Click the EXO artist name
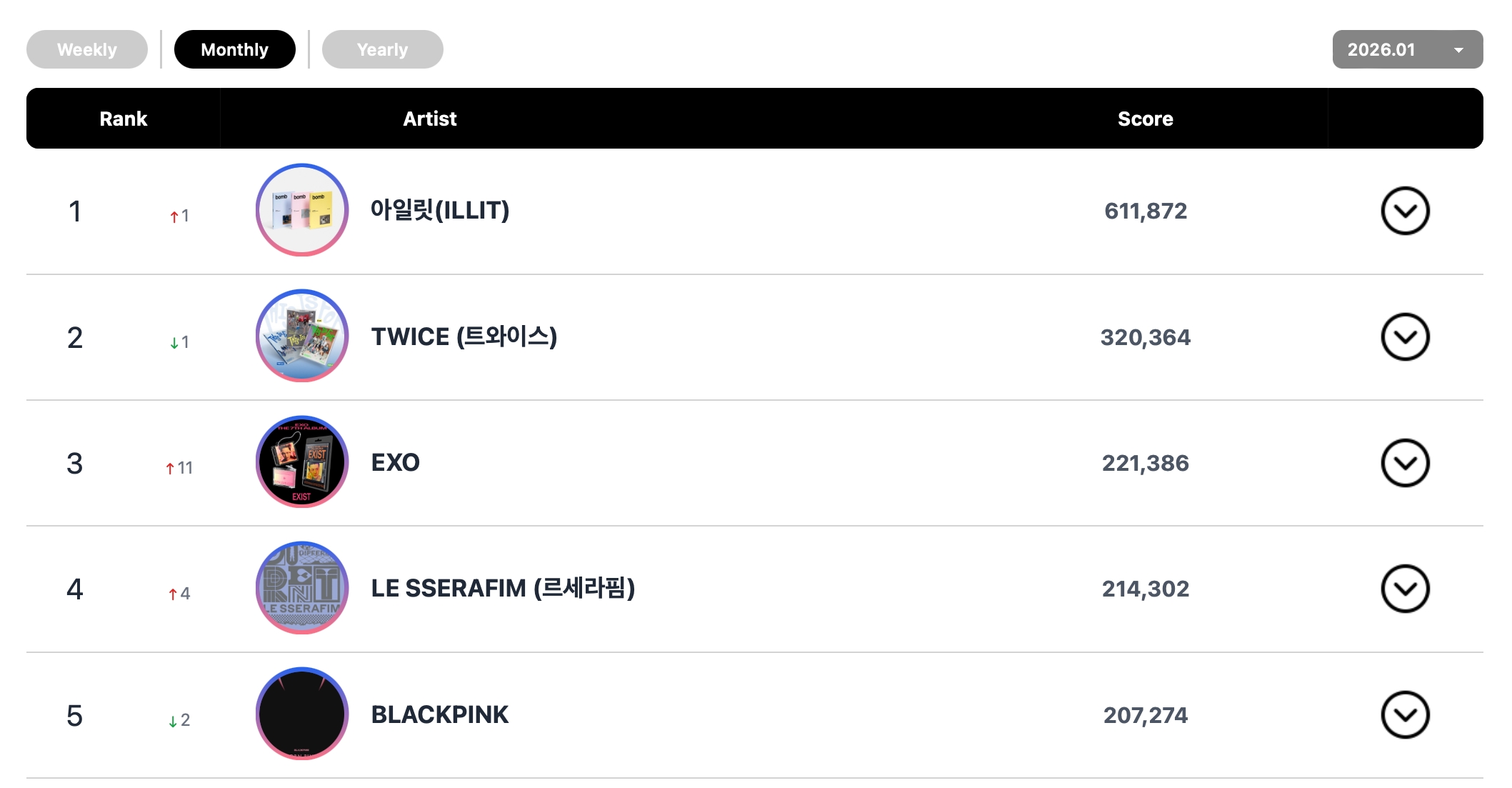1512x788 pixels. click(x=395, y=463)
